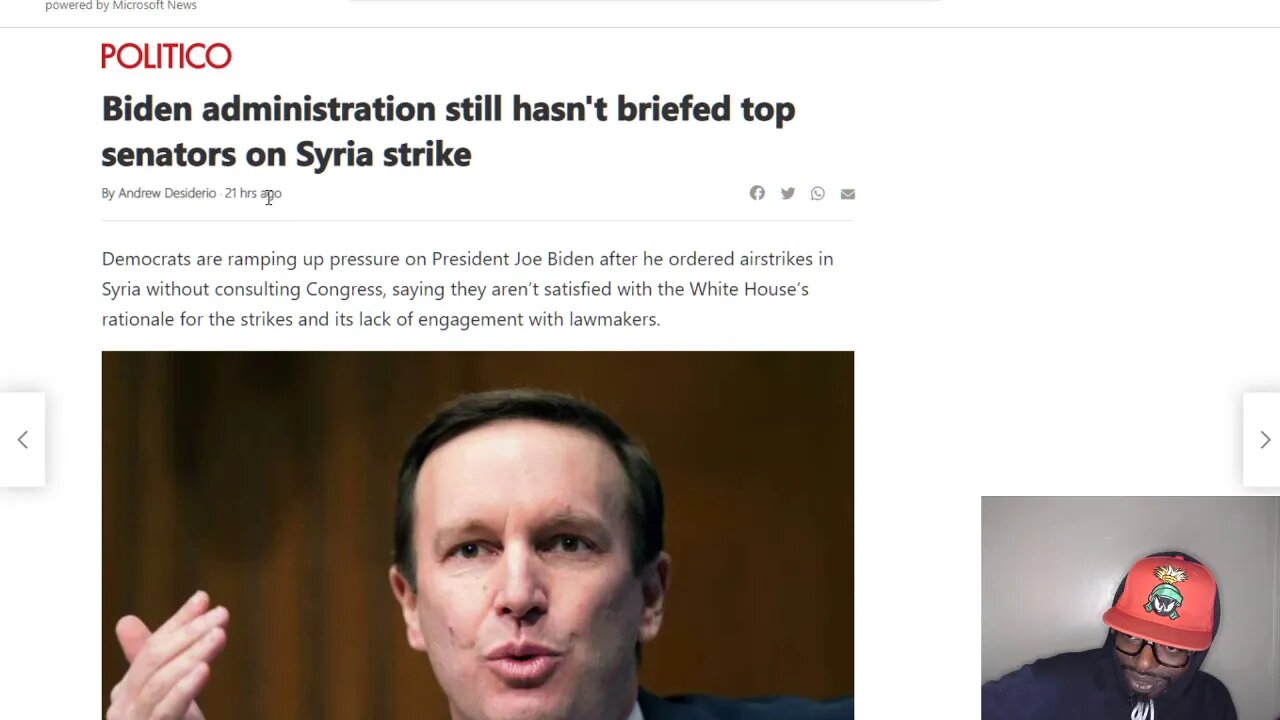Click the Biden administration headline
The width and height of the screenshot is (1280, 720).
click(448, 131)
